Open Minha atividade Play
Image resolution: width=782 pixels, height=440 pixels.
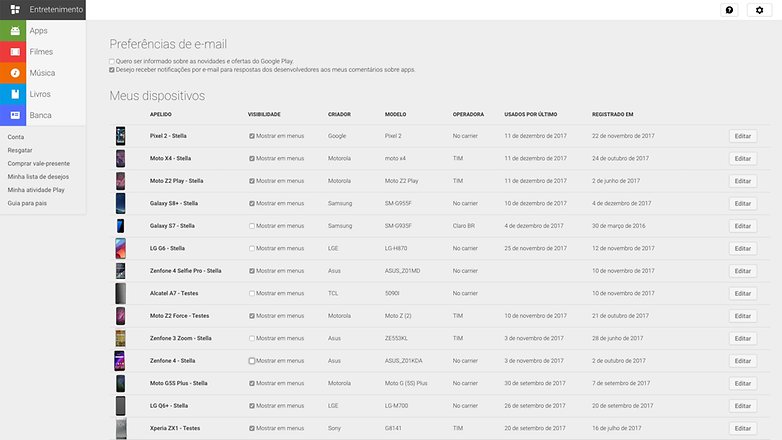(x=36, y=190)
